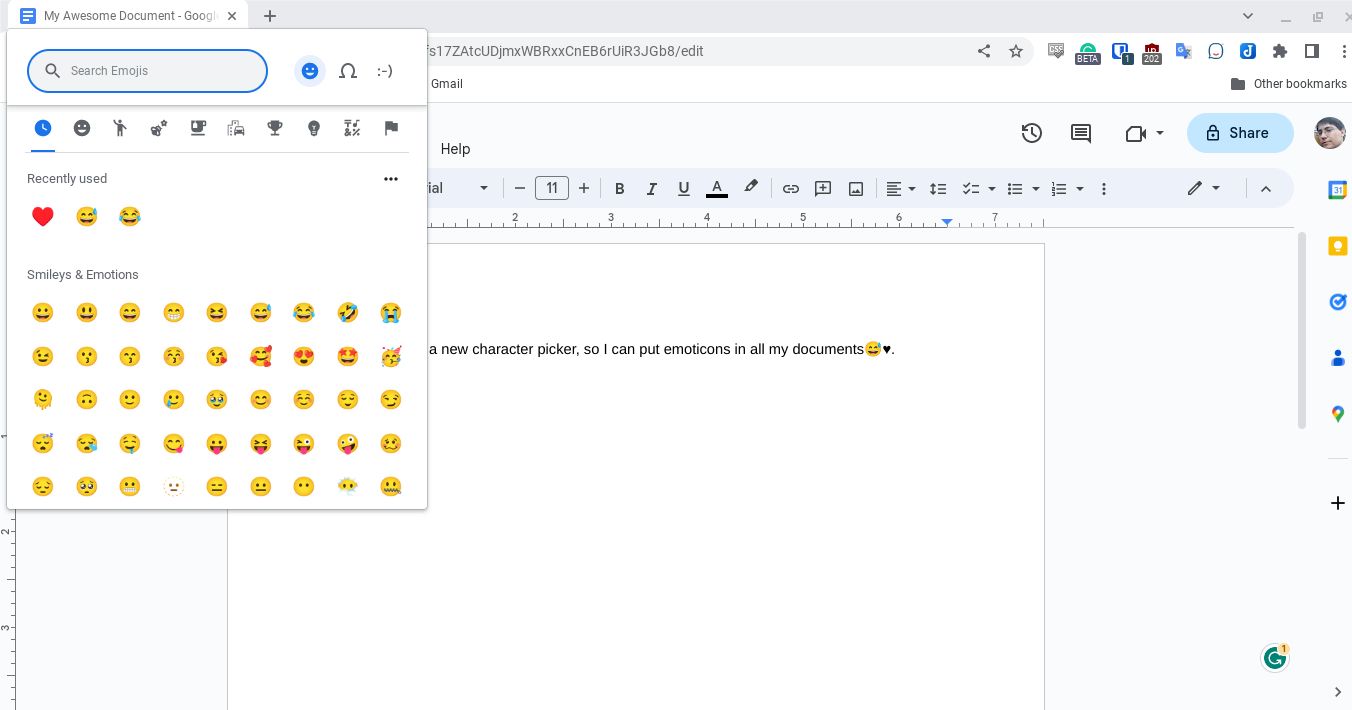Viewport: 1352px width, 710px height.
Task: Toggle bold formatting
Action: tap(620, 188)
